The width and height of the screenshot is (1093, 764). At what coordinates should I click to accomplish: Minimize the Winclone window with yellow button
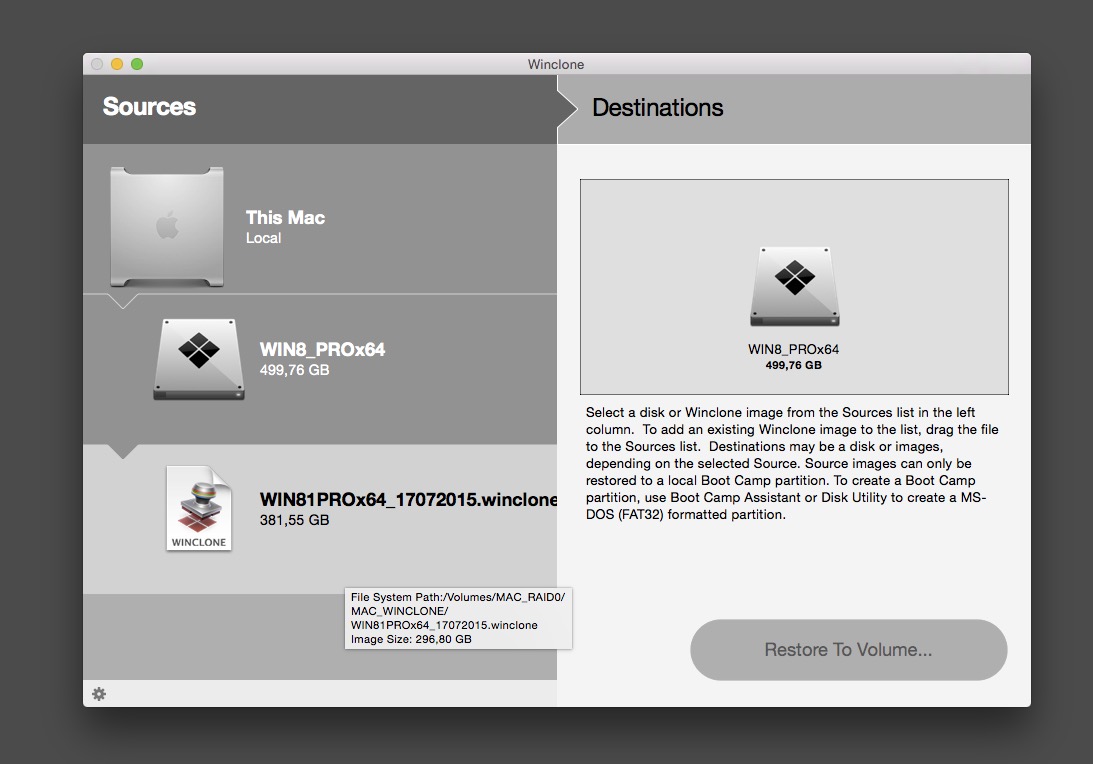click(117, 64)
